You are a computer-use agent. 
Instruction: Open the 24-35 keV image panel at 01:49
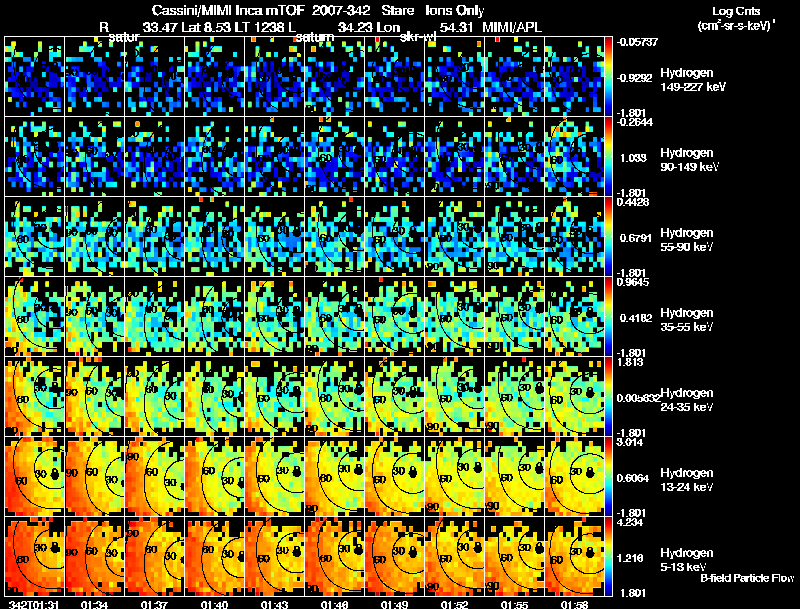(395, 396)
